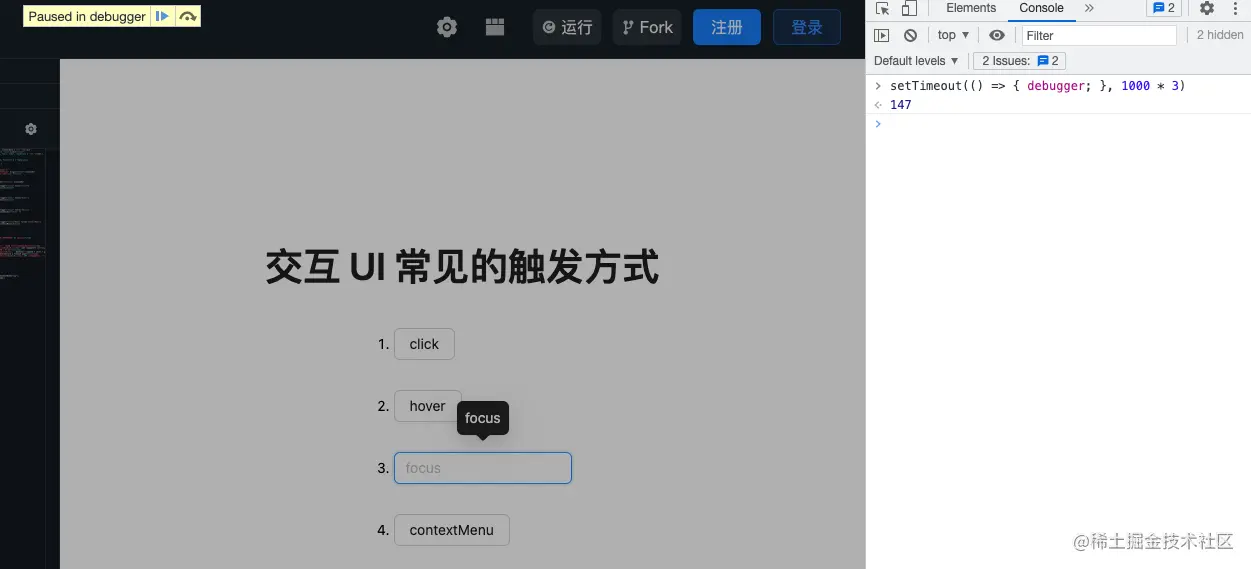
Task: Open the settings gear in top bar
Action: (x=447, y=27)
